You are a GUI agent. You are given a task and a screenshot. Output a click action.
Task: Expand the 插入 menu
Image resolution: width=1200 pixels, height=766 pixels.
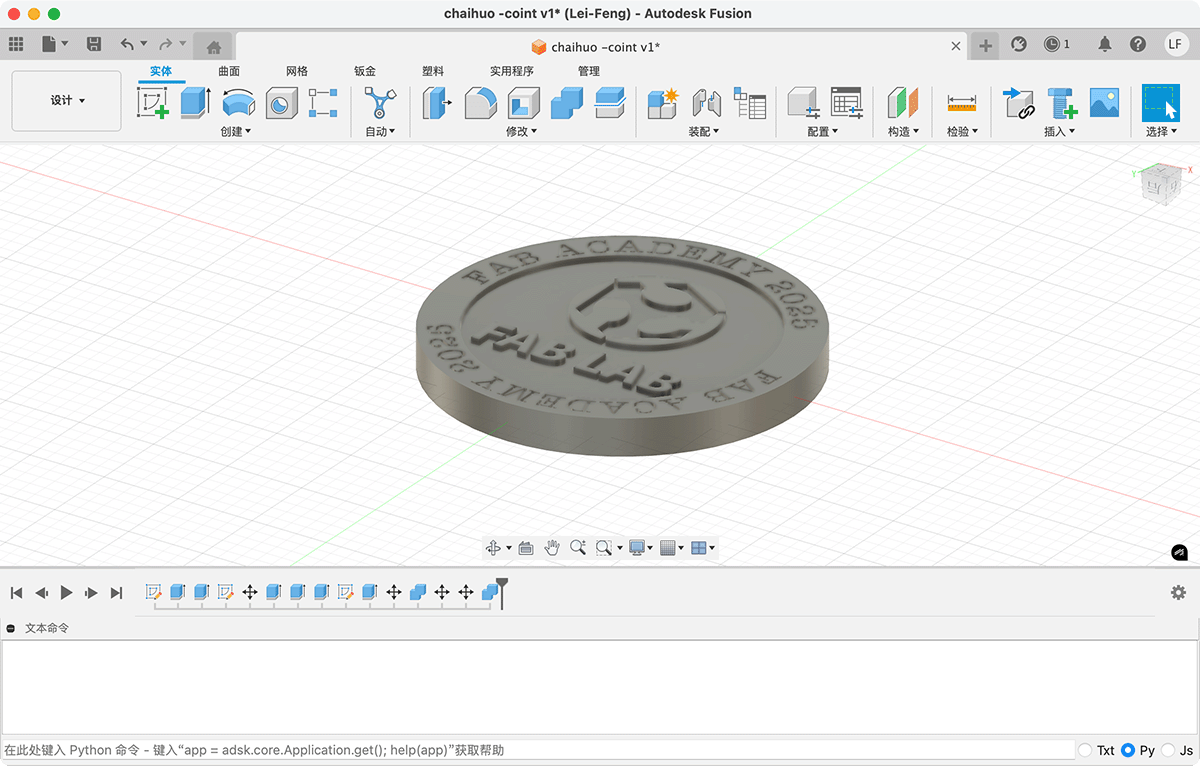tap(1060, 131)
